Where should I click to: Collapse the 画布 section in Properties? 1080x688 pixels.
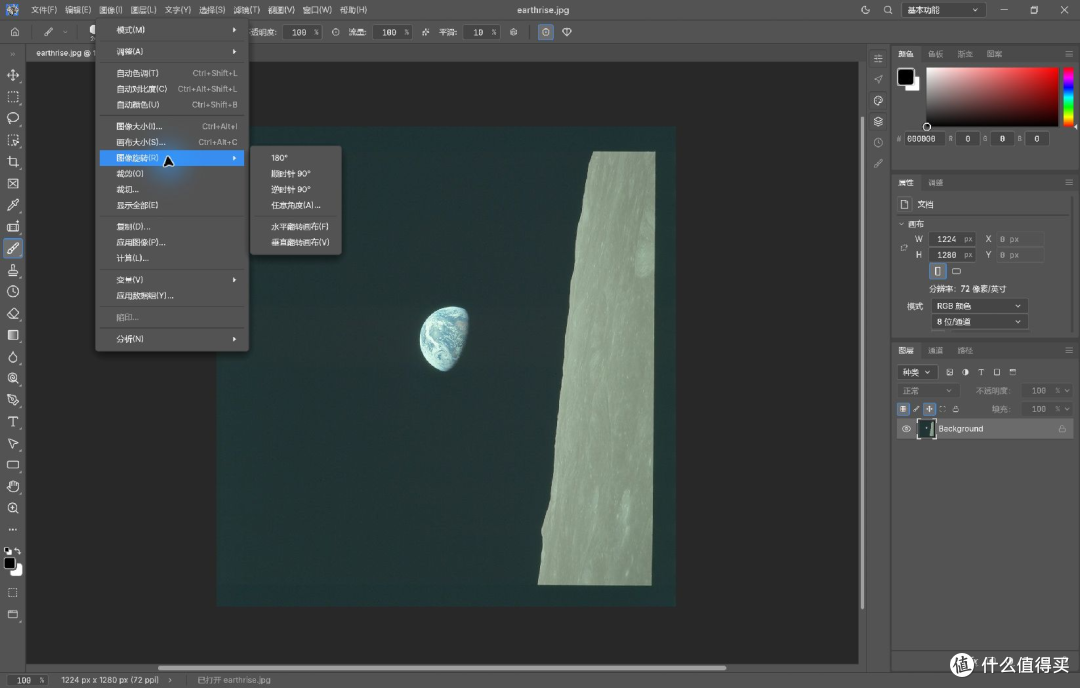902,224
